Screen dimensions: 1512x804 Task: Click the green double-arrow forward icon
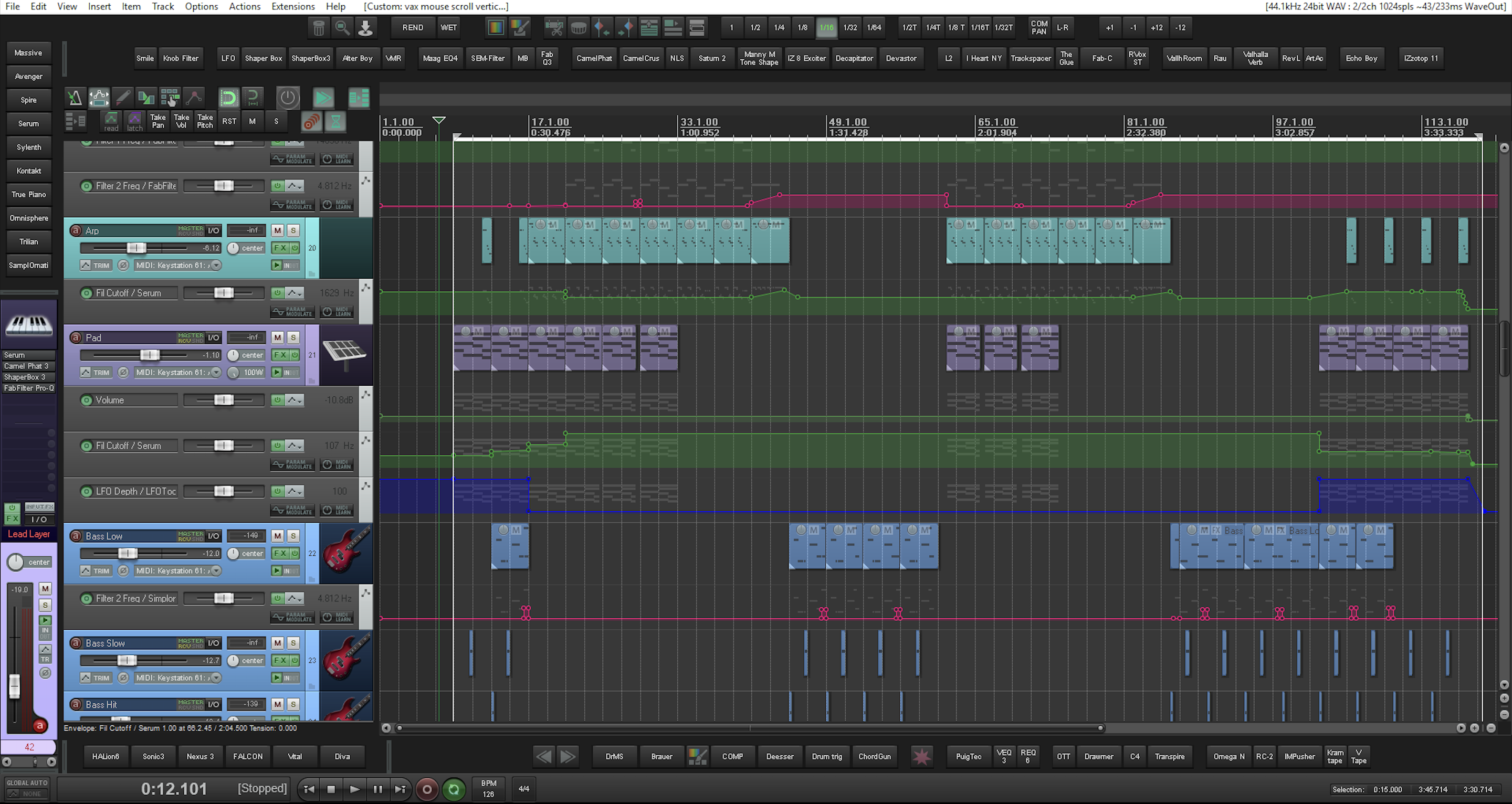coord(323,98)
